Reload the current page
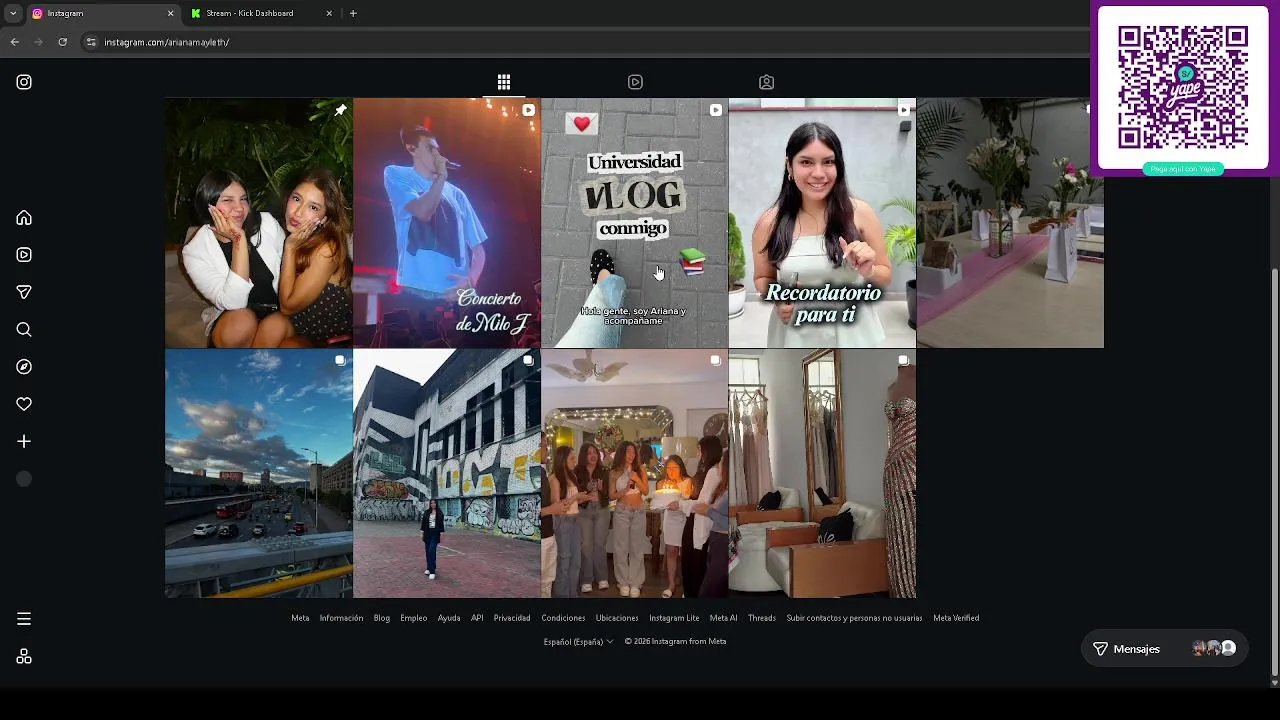Screen dimensions: 1280x720 coord(62,42)
